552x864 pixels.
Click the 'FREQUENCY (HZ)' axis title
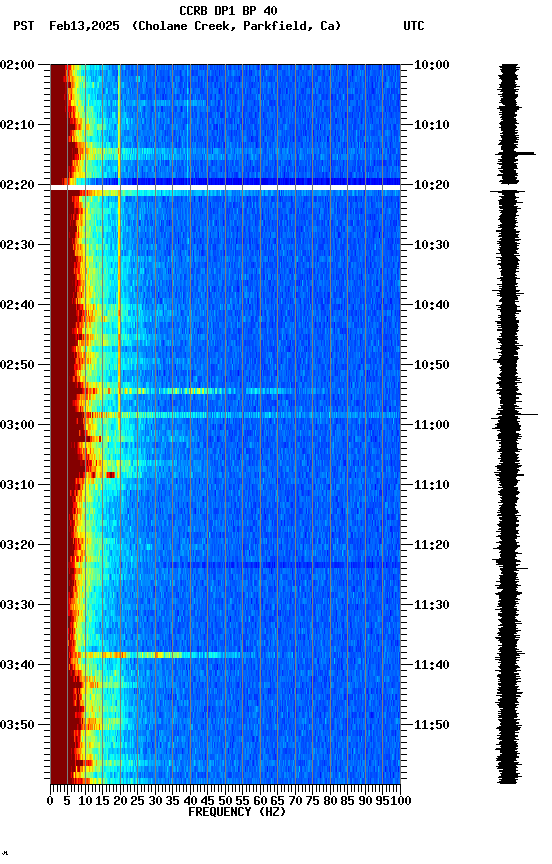pos(237,812)
